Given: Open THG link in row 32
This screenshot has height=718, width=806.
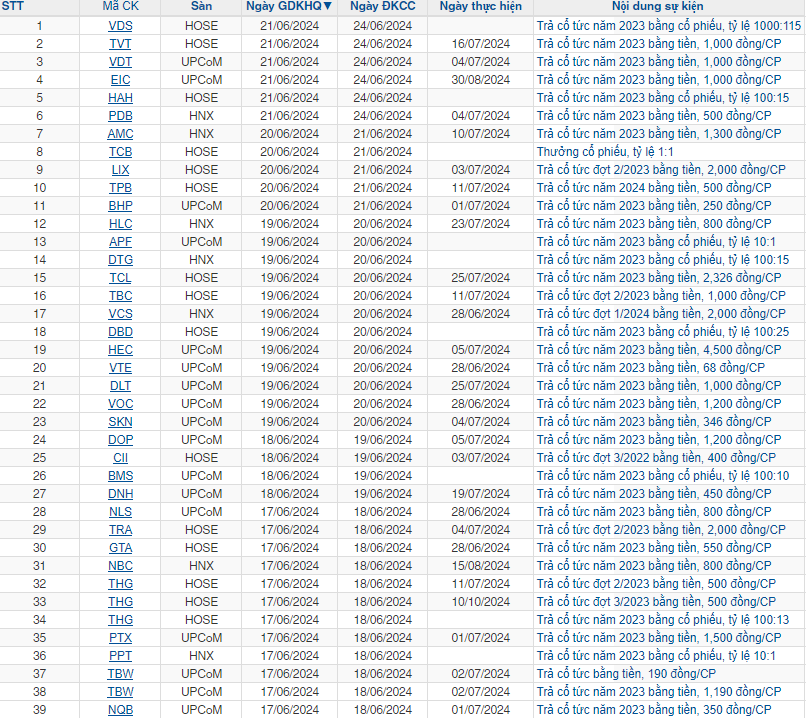Looking at the screenshot, I should coord(120,583).
